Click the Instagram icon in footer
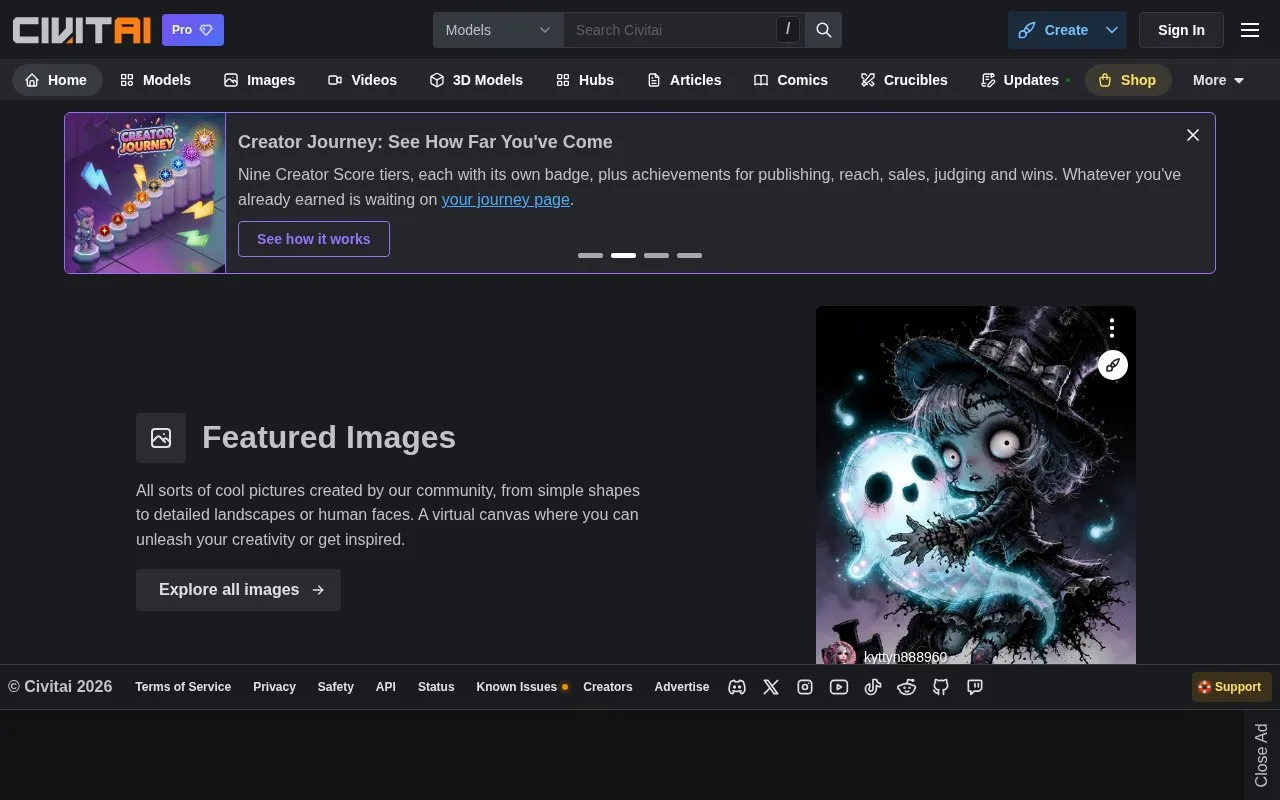This screenshot has height=800, width=1280. (805, 687)
